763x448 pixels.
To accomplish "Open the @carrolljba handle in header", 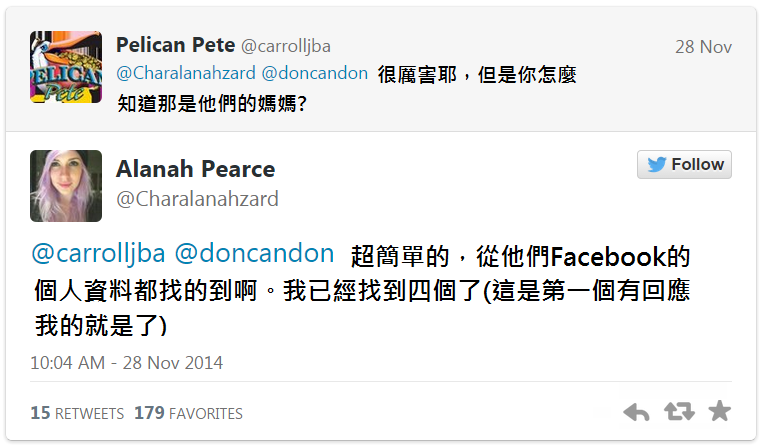I will click(286, 46).
